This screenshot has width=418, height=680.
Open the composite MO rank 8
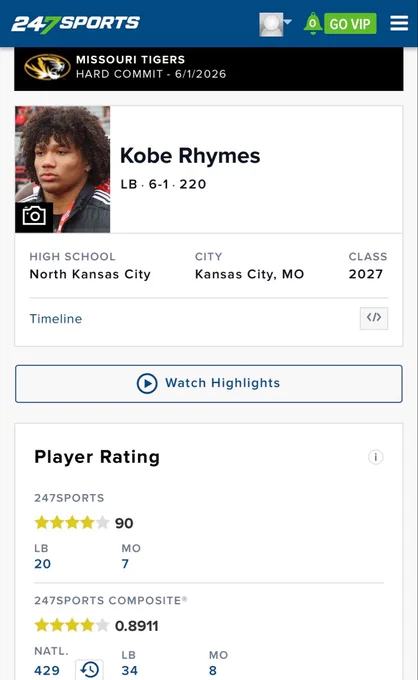pos(212,670)
